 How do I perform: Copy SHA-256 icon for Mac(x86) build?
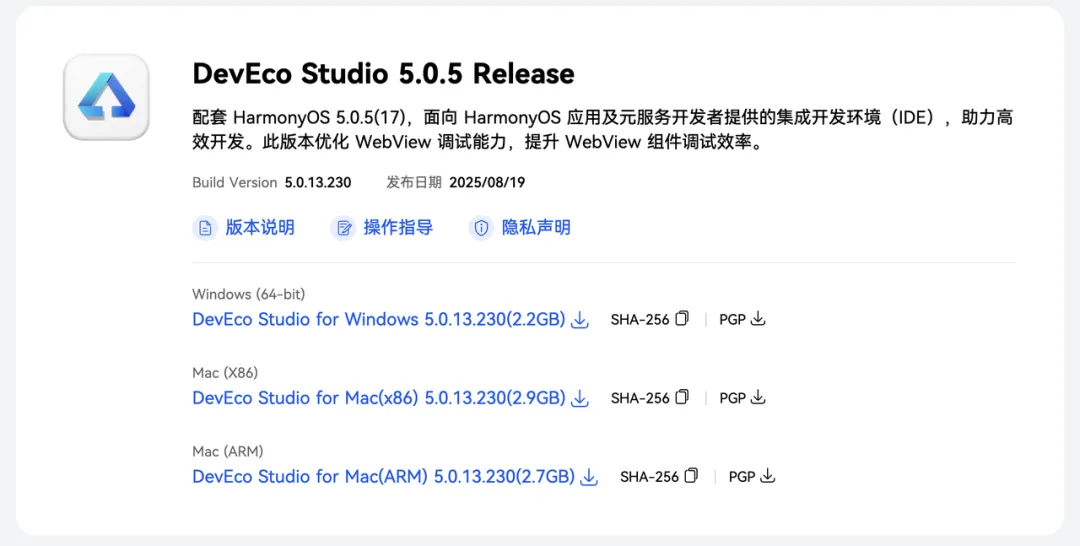pos(682,397)
